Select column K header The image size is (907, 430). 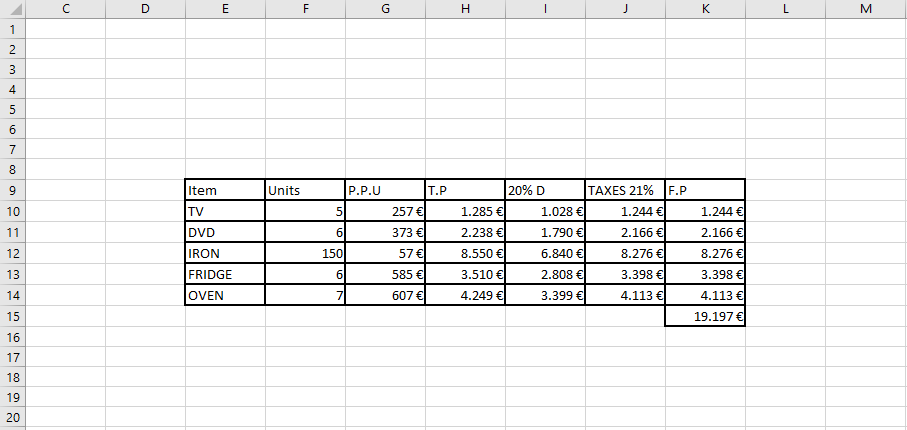pos(705,9)
